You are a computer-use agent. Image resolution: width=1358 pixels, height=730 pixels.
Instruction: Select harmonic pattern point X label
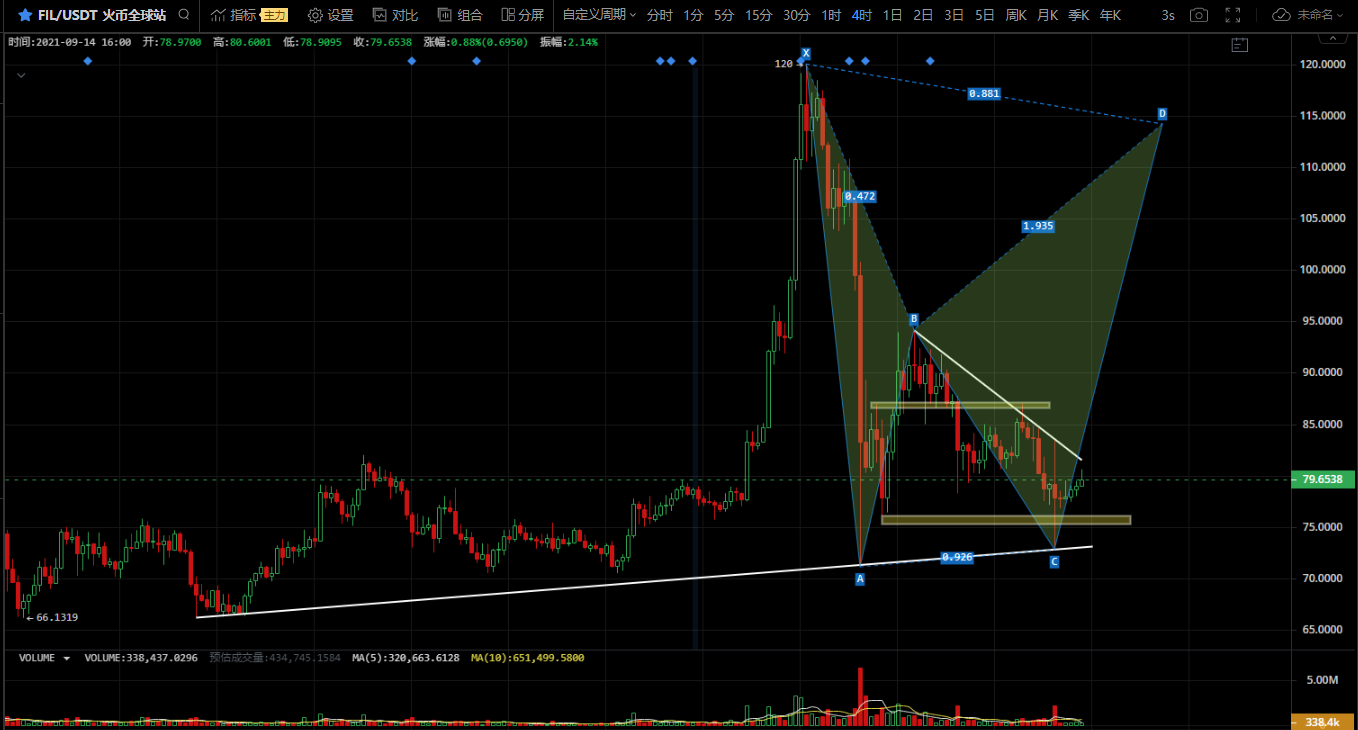click(806, 52)
